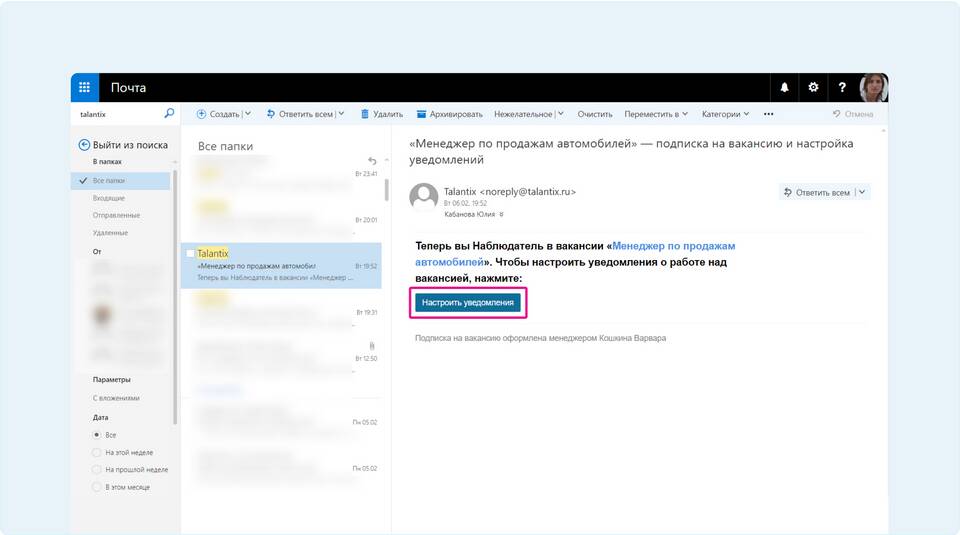Open Менеджер по продажам автомобилей link

[575, 253]
